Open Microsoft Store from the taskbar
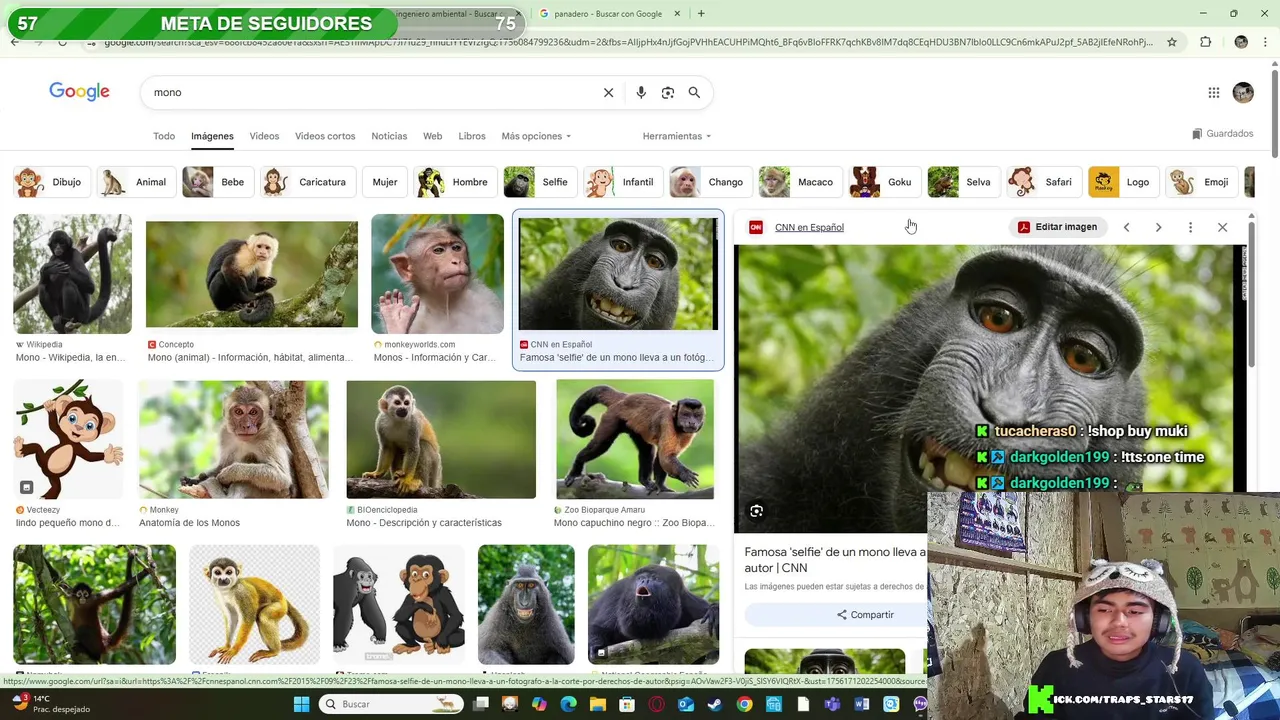Viewport: 1280px width, 720px height. pos(627,704)
